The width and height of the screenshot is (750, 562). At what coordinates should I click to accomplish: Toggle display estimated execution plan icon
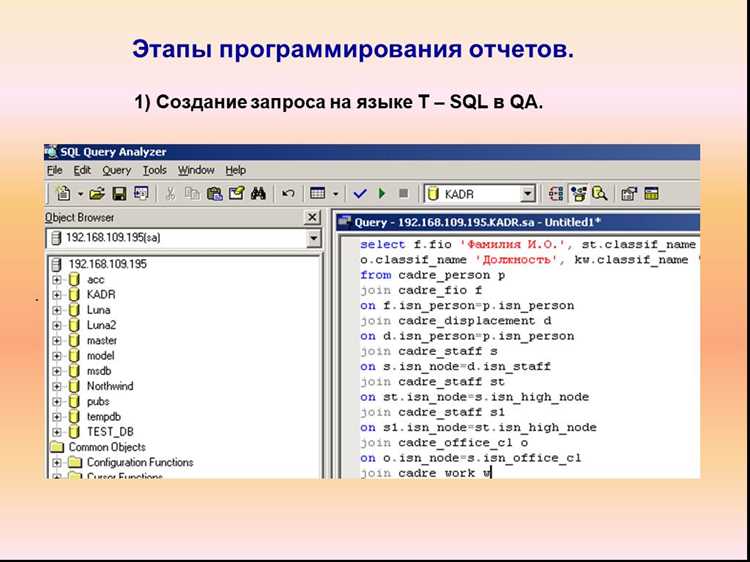(x=556, y=194)
